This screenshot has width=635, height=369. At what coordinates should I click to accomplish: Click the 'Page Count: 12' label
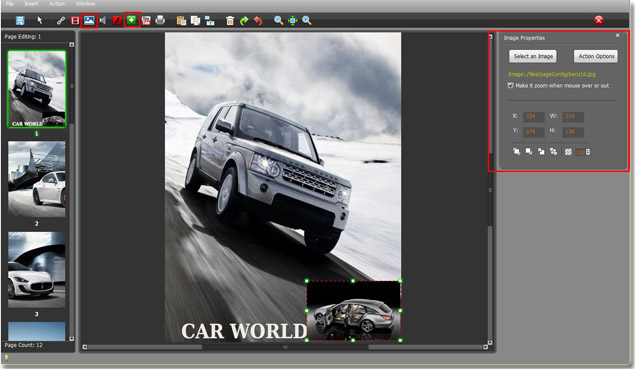point(23,345)
